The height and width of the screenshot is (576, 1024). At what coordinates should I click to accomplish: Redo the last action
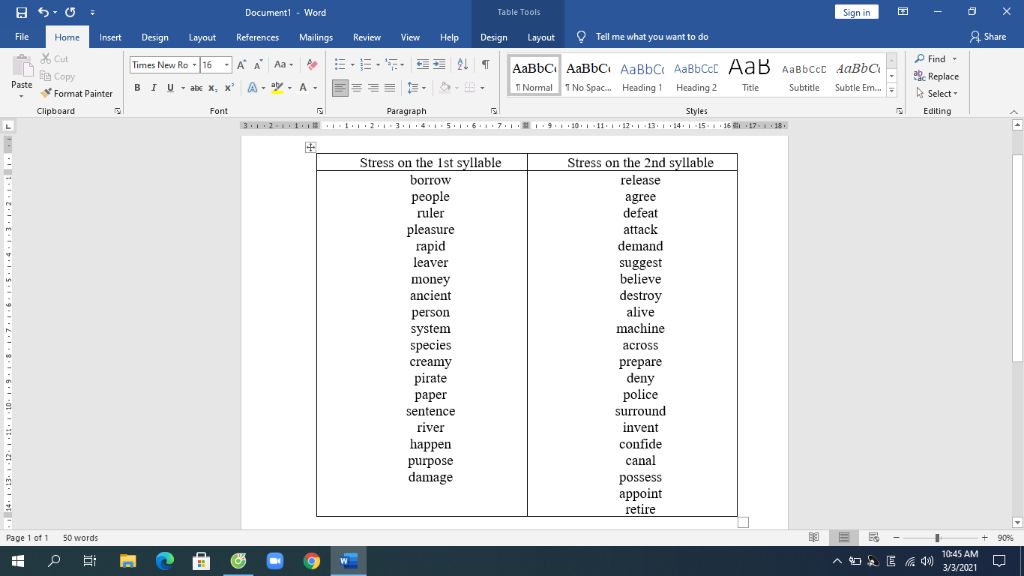(x=71, y=12)
